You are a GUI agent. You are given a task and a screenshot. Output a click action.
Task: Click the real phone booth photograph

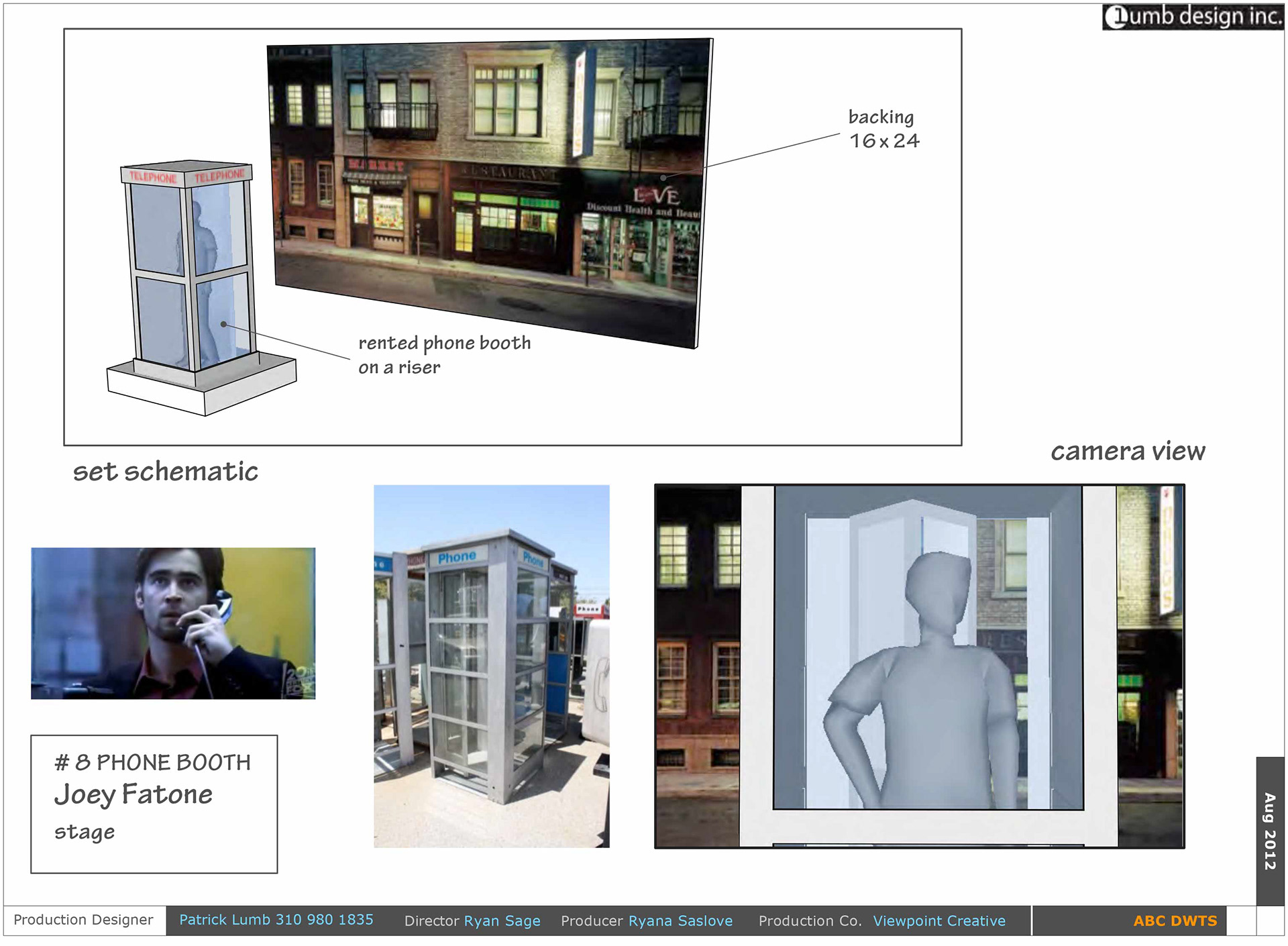pos(491,666)
